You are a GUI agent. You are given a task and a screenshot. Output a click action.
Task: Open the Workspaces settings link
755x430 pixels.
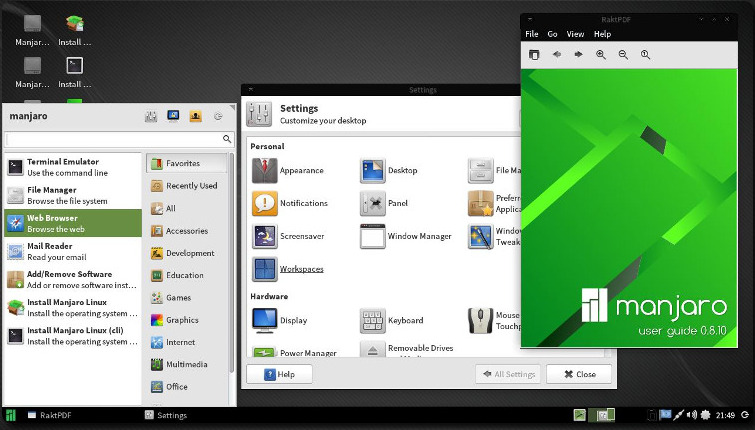click(301, 269)
